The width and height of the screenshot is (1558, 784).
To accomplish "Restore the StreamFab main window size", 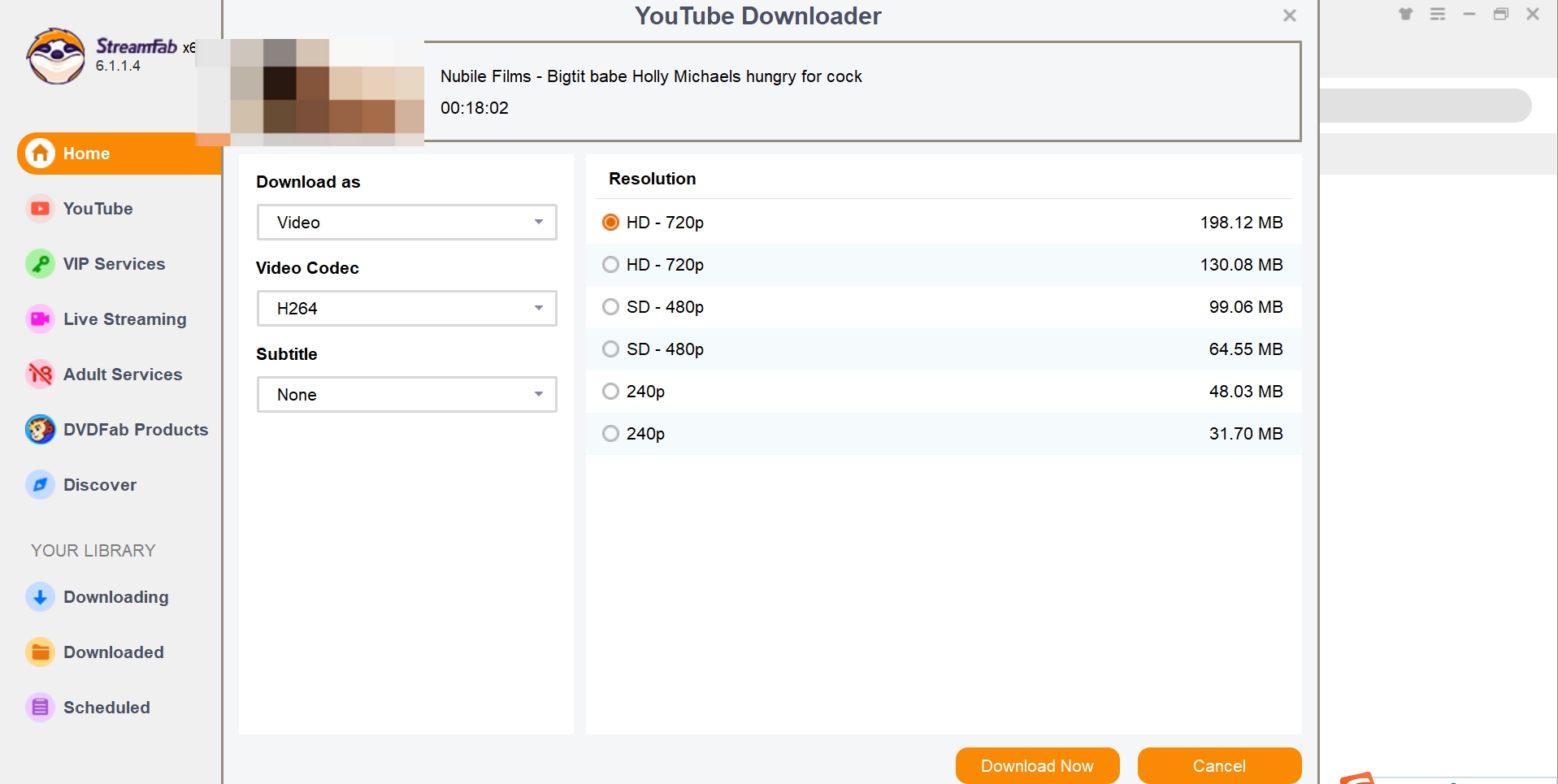I will point(1501,14).
